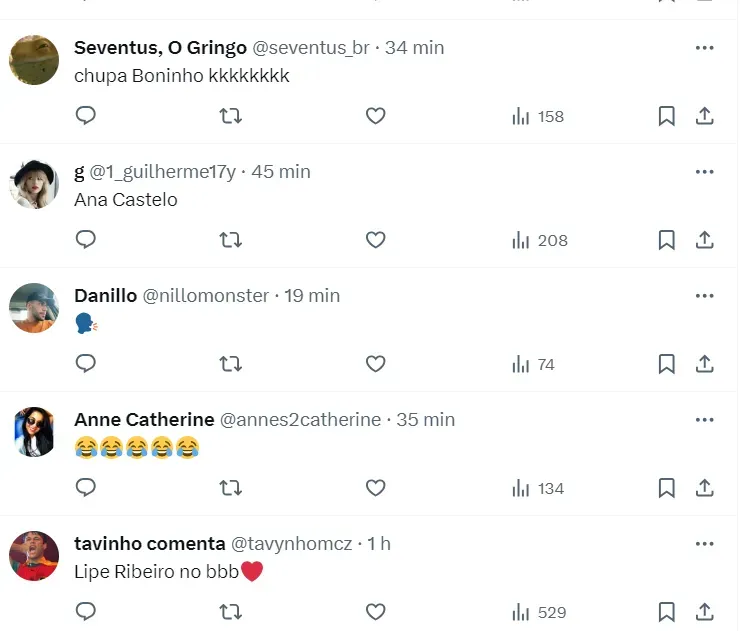The width and height of the screenshot is (750, 631).
Task: Repost Anne Catherine's tweet
Action: (x=230, y=488)
